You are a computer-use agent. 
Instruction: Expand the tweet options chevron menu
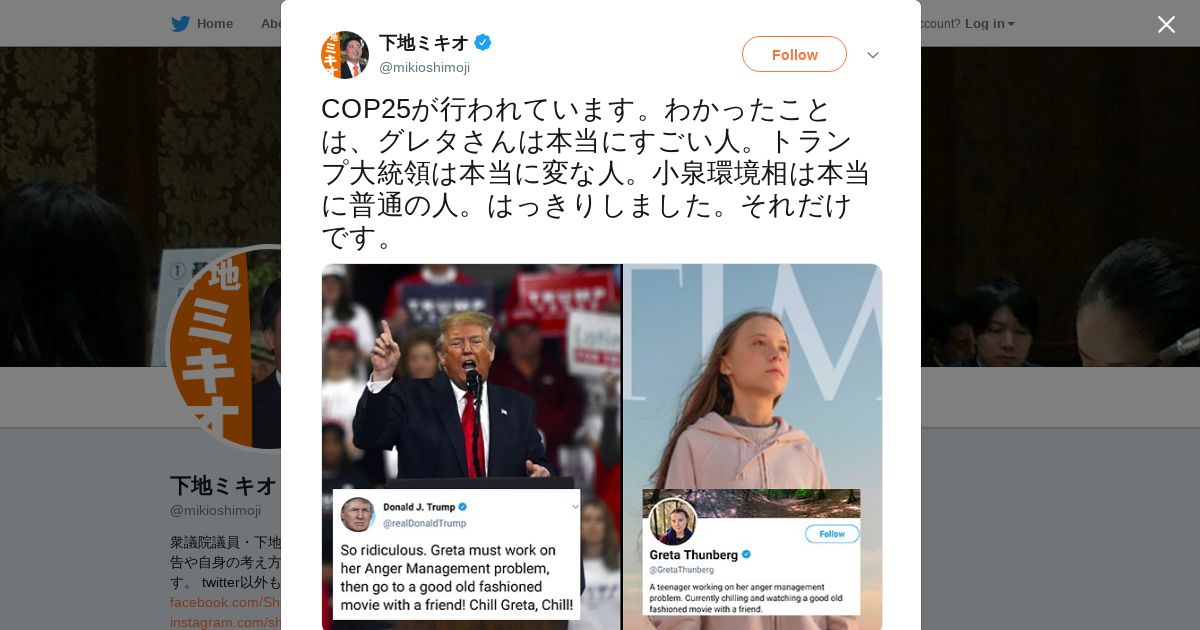click(x=873, y=55)
